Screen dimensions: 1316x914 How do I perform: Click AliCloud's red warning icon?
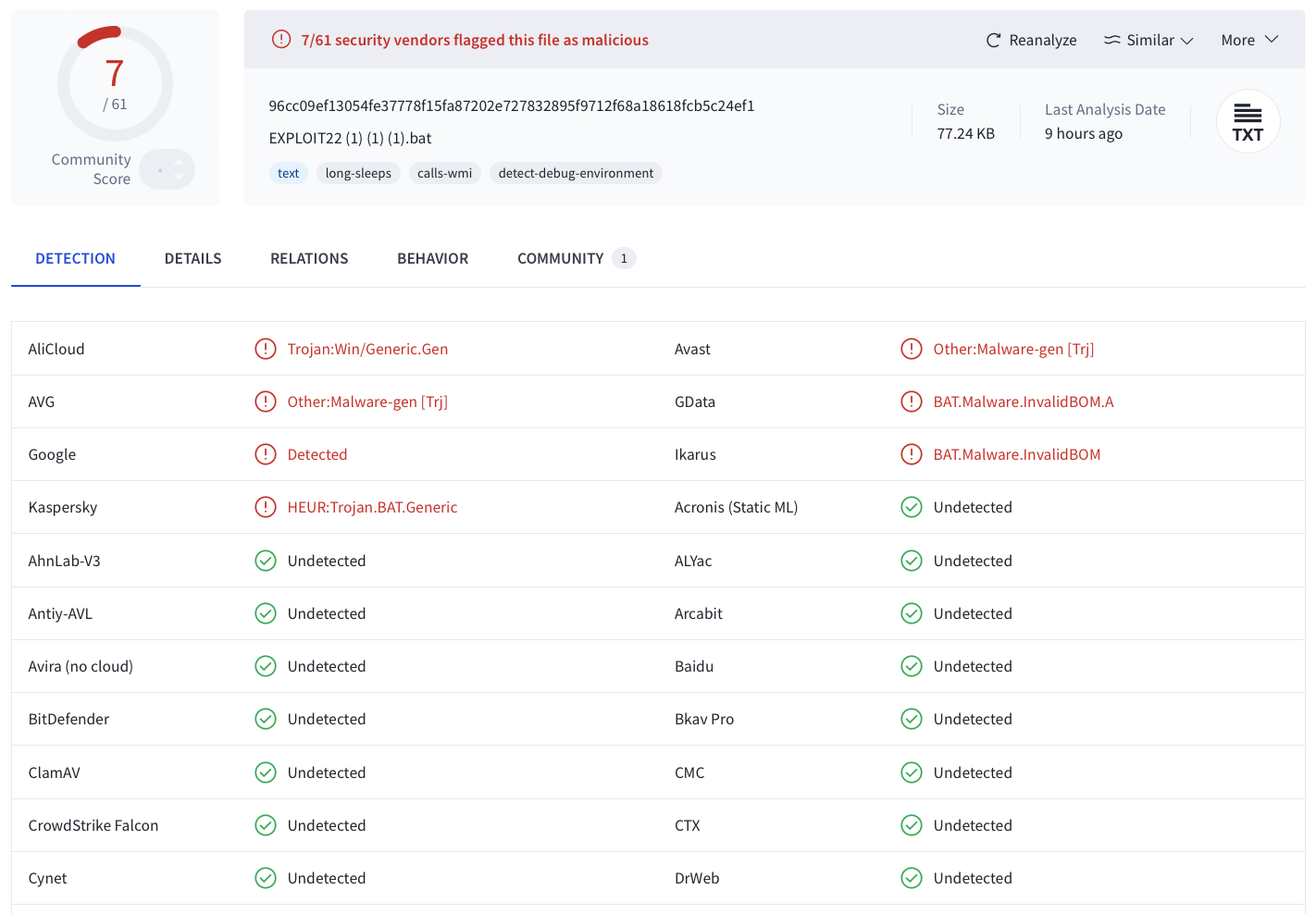(x=266, y=349)
